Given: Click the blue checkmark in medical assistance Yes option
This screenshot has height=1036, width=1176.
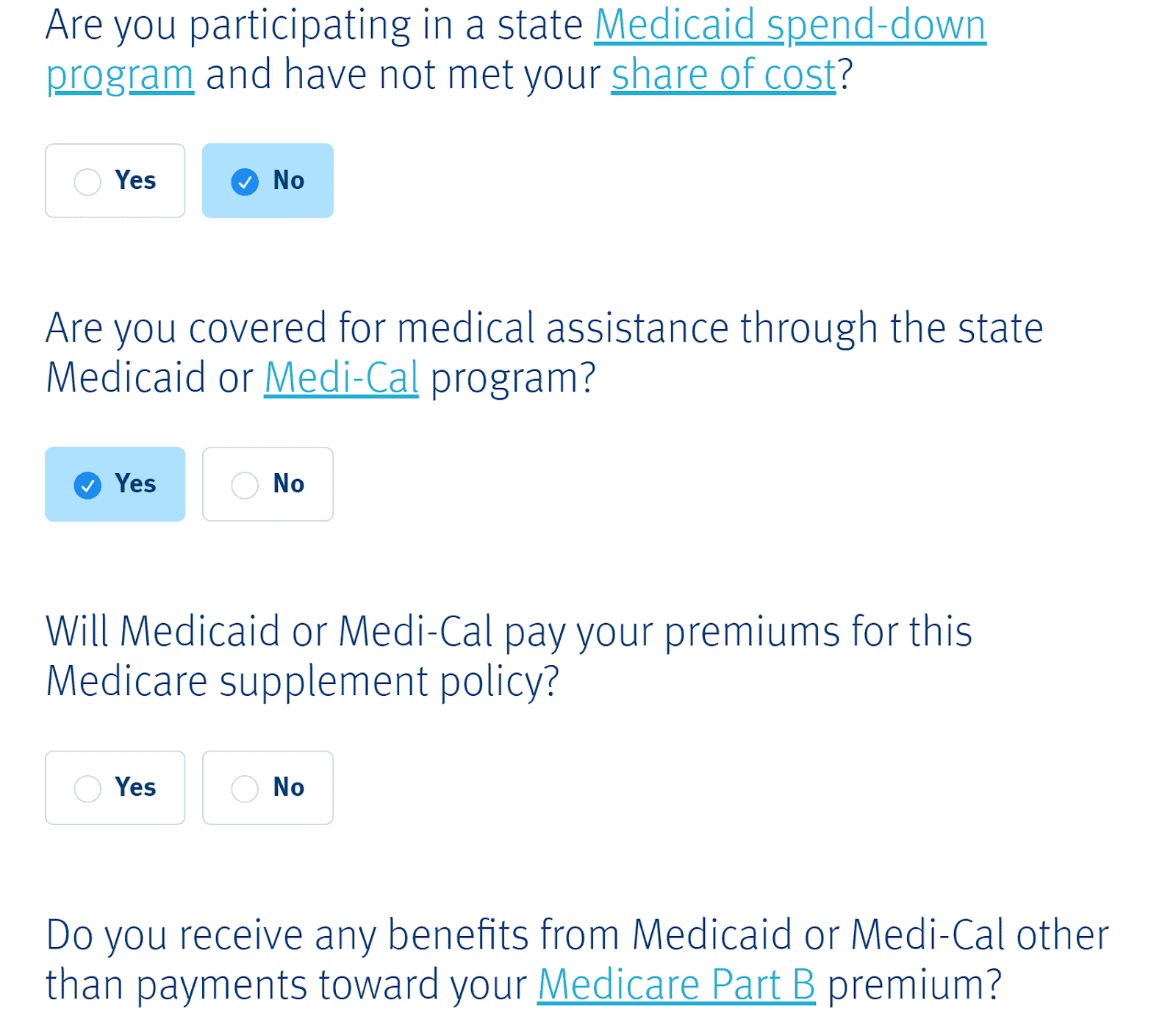Looking at the screenshot, I should click(x=87, y=485).
